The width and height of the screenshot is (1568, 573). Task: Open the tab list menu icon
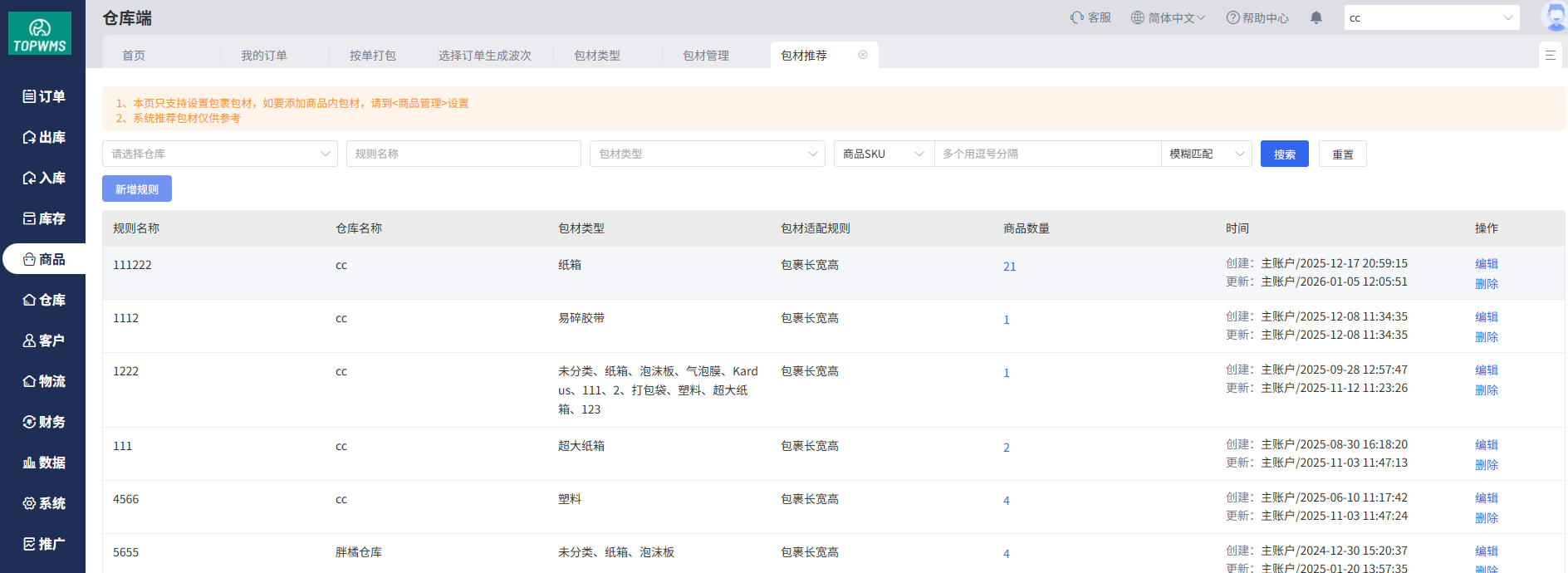point(1550,55)
